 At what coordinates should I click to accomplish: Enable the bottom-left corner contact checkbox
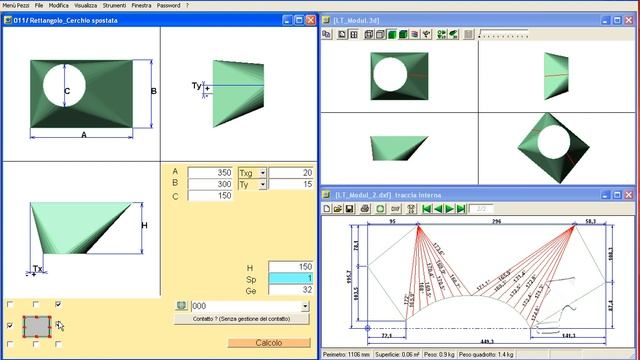pyautogui.click(x=10, y=344)
